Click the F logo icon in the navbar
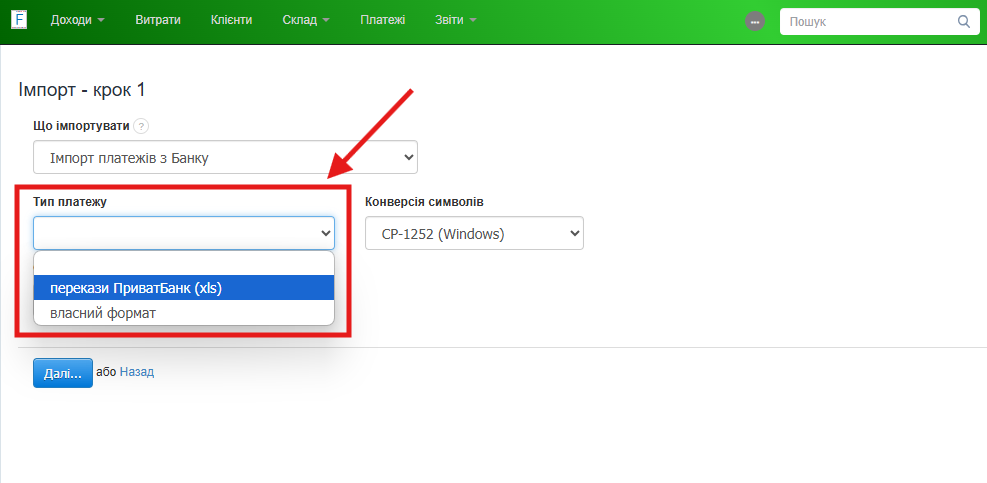Image resolution: width=987 pixels, height=483 pixels. point(19,20)
